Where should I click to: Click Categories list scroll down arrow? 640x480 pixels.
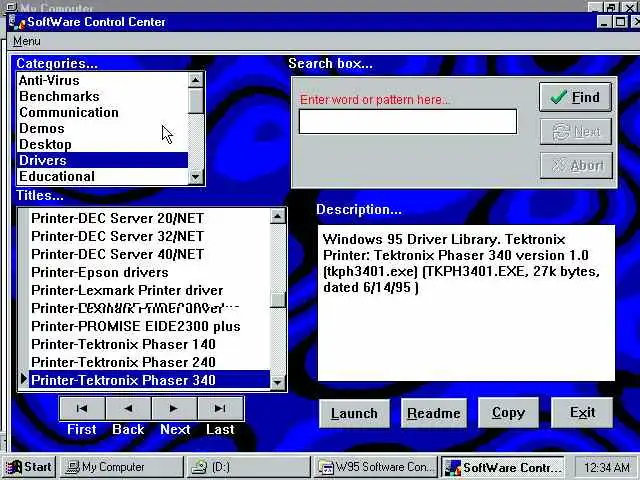pyautogui.click(x=196, y=177)
